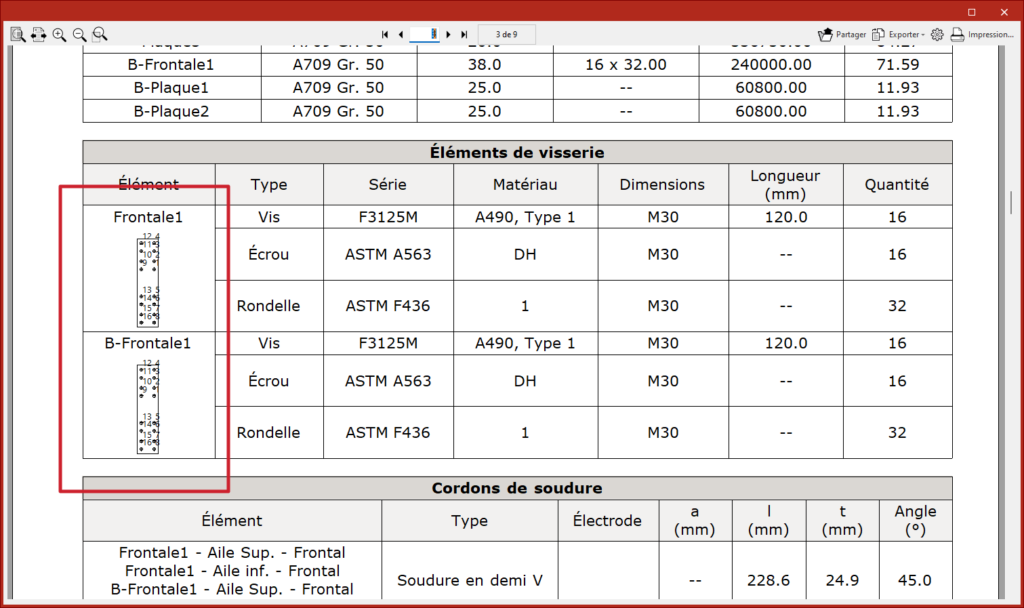This screenshot has width=1024, height=608.
Task: Click the 'B-Plaque2' row label
Action: pos(171,111)
